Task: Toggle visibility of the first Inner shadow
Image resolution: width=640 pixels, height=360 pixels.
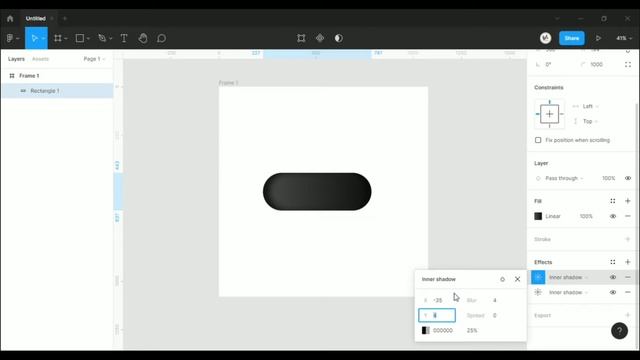Action: pyautogui.click(x=613, y=277)
